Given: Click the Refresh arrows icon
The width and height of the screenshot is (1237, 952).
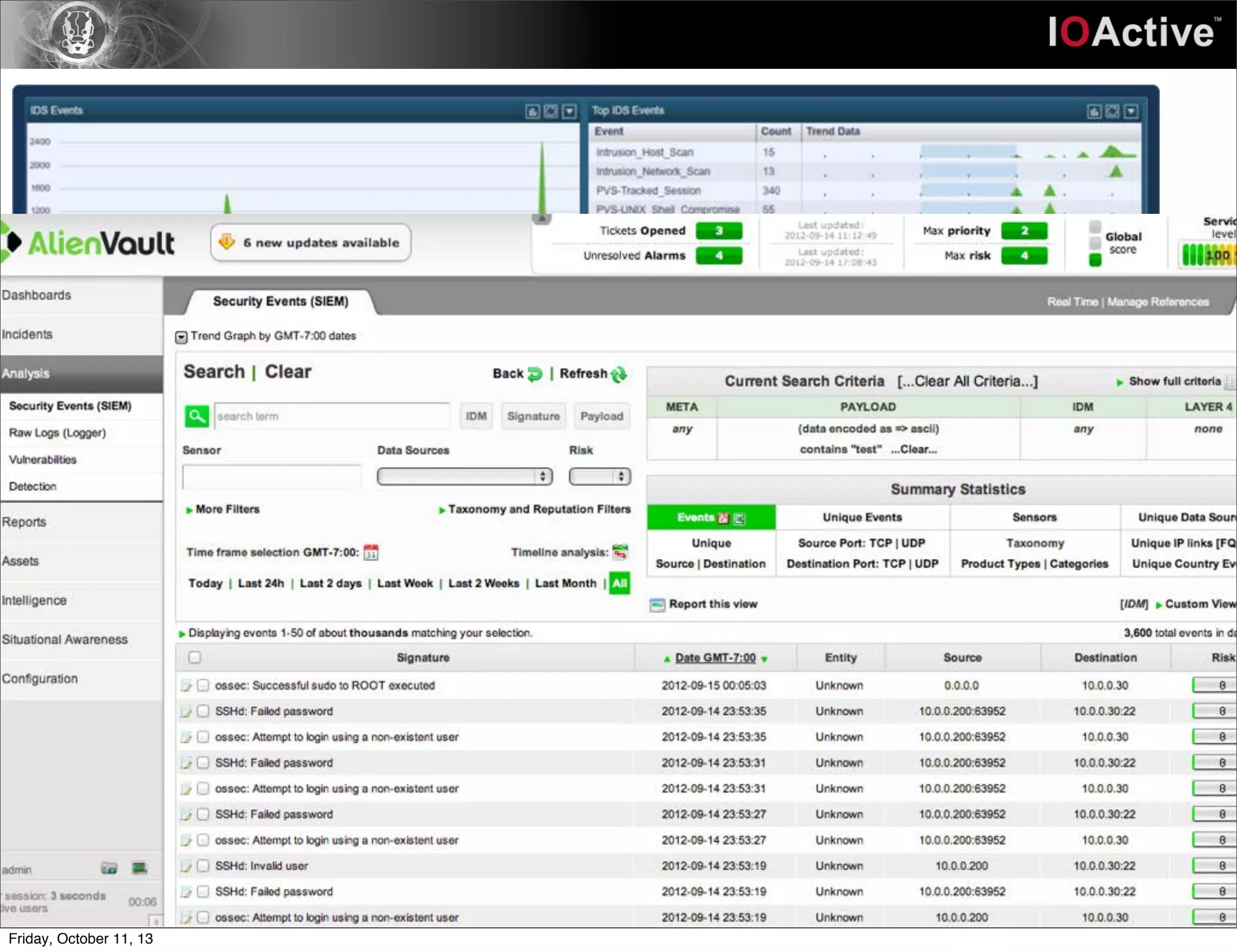Looking at the screenshot, I should tap(619, 375).
